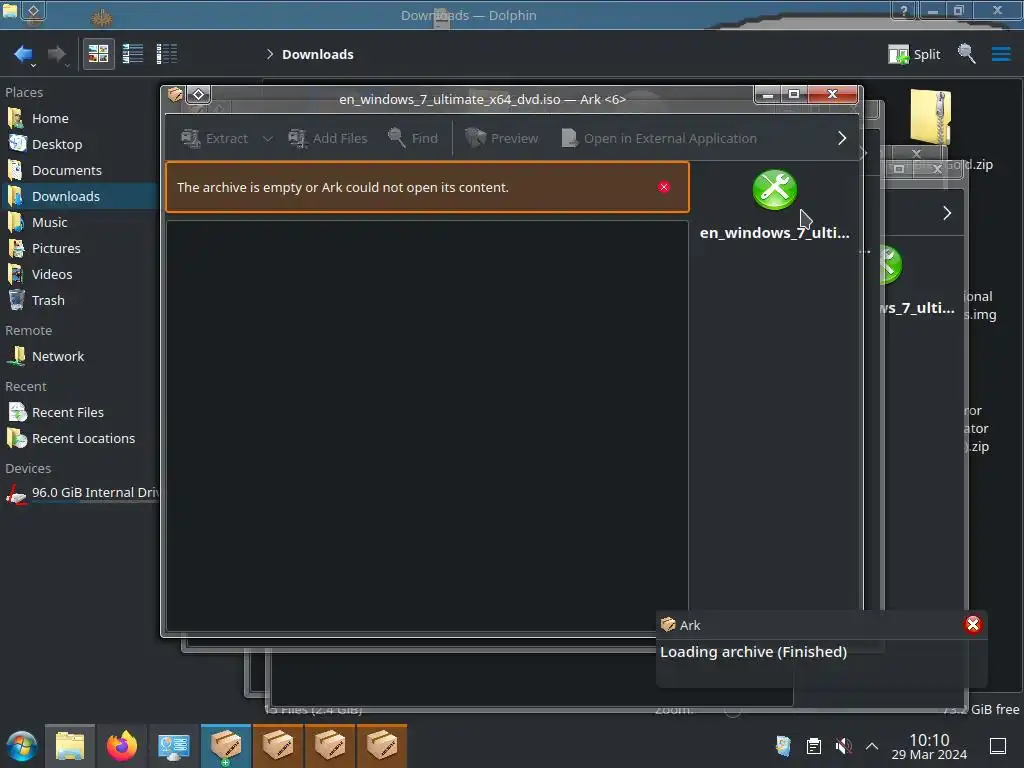
Task: Minimize the front Ark <6> window
Action: 768,95
